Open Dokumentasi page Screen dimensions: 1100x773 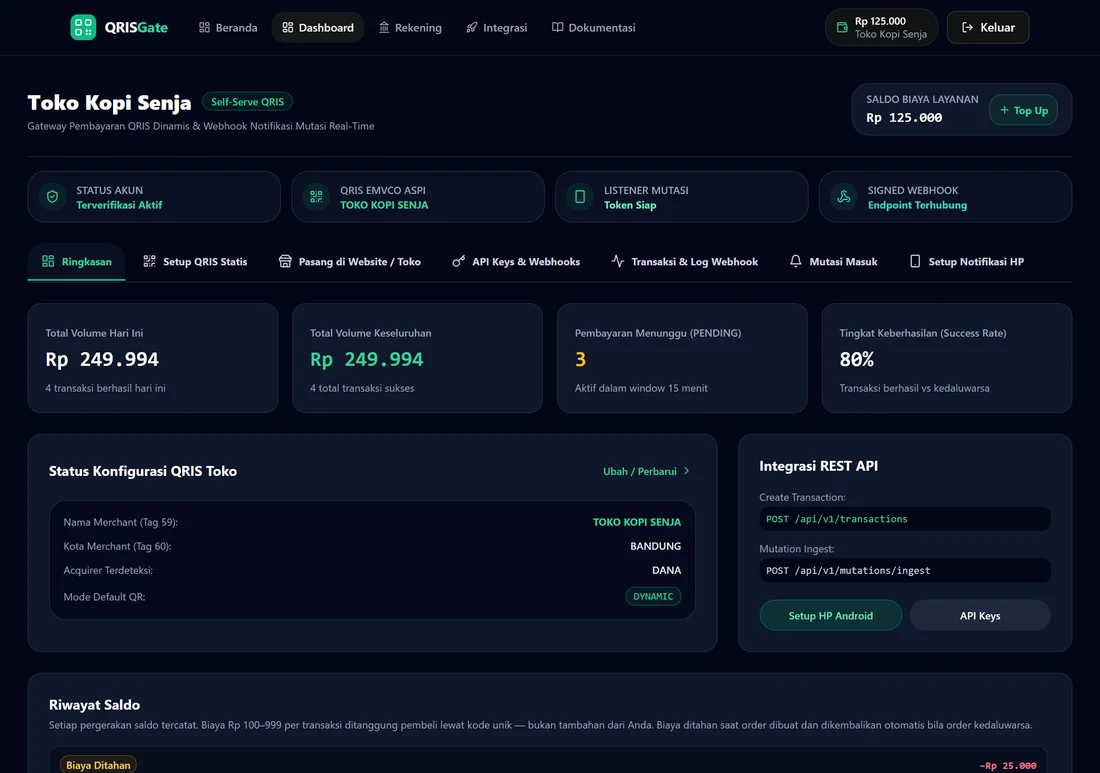(593, 27)
